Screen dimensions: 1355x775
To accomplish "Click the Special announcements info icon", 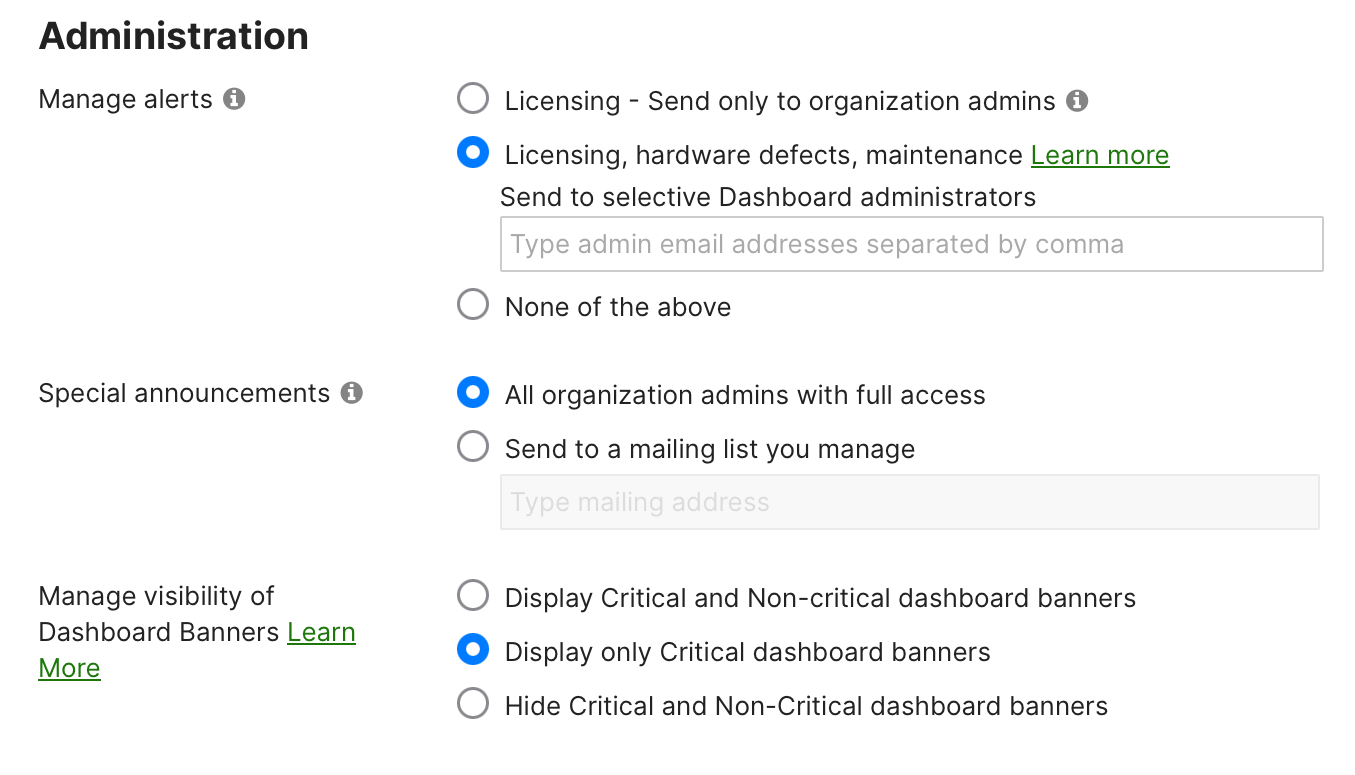I will 351,393.
